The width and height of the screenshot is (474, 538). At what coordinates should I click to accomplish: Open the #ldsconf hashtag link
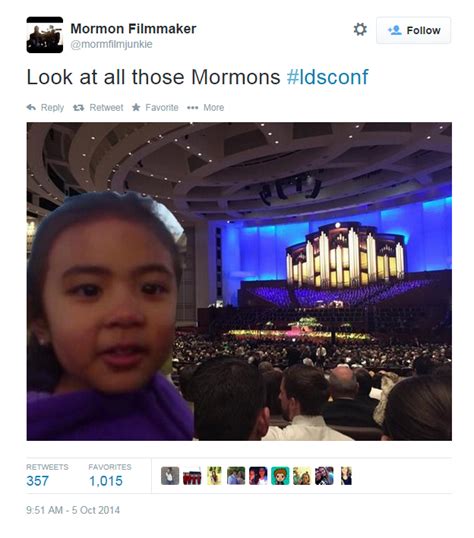(327, 77)
